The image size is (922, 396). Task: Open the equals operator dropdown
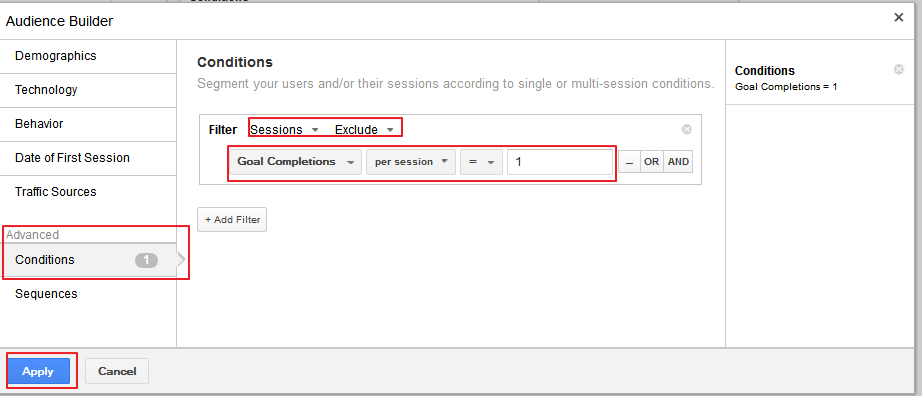[x=481, y=162]
